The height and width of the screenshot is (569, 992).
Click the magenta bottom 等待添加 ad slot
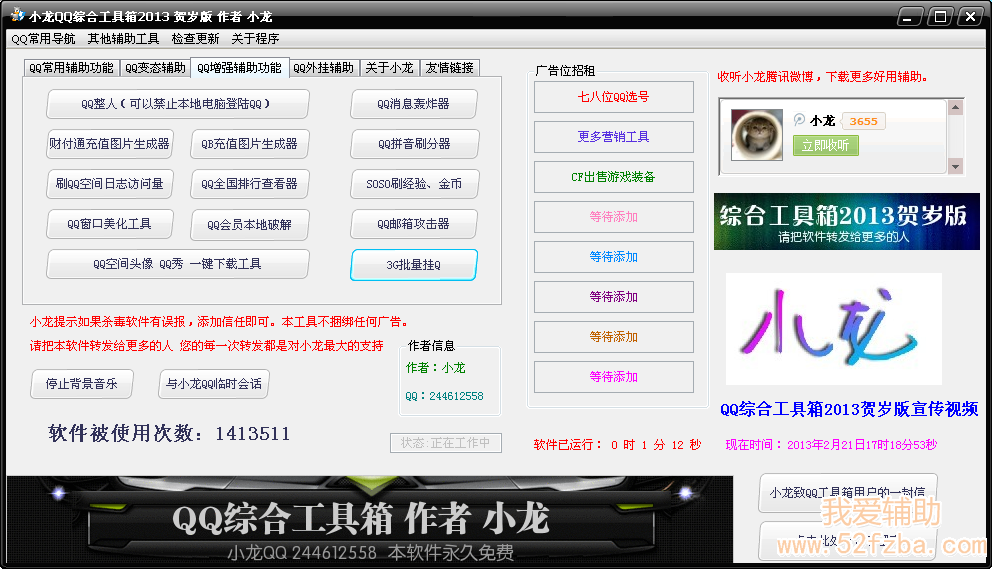coord(614,377)
